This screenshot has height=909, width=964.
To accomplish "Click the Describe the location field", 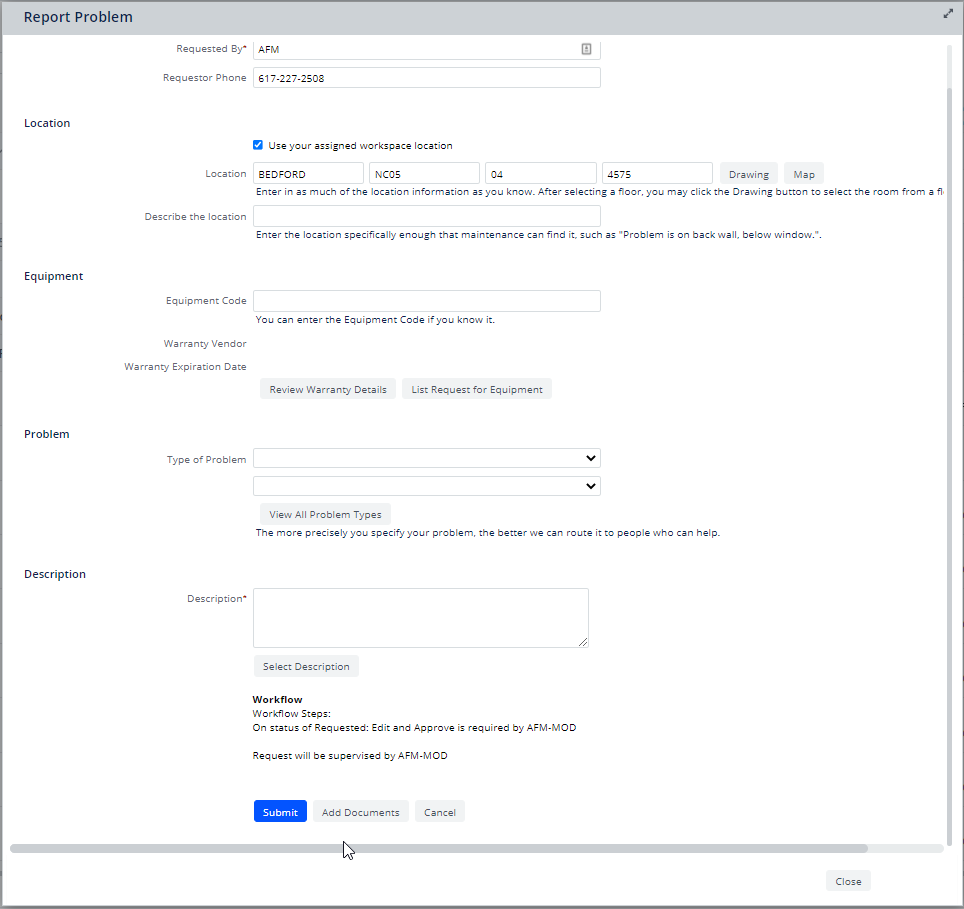I will (x=427, y=216).
